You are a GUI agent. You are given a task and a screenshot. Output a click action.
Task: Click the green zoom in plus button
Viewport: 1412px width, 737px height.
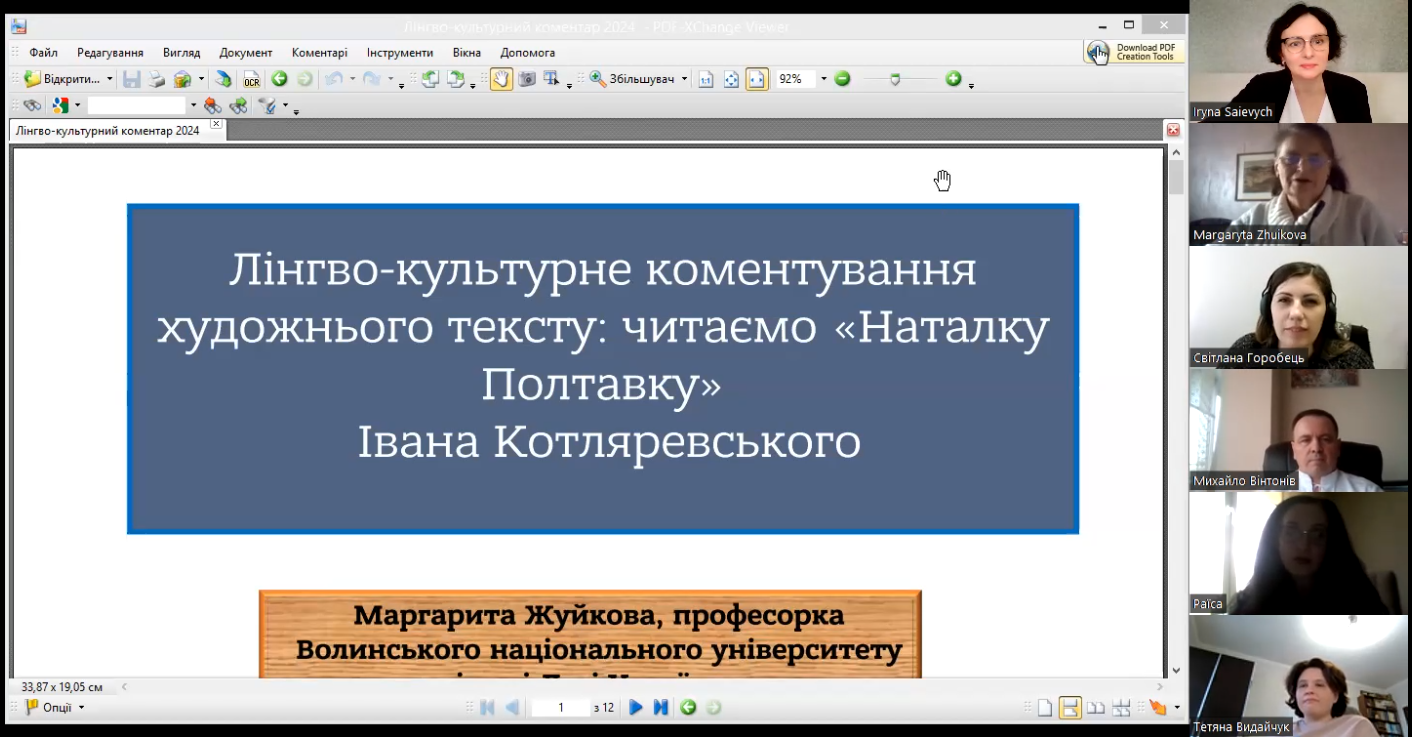coord(953,79)
